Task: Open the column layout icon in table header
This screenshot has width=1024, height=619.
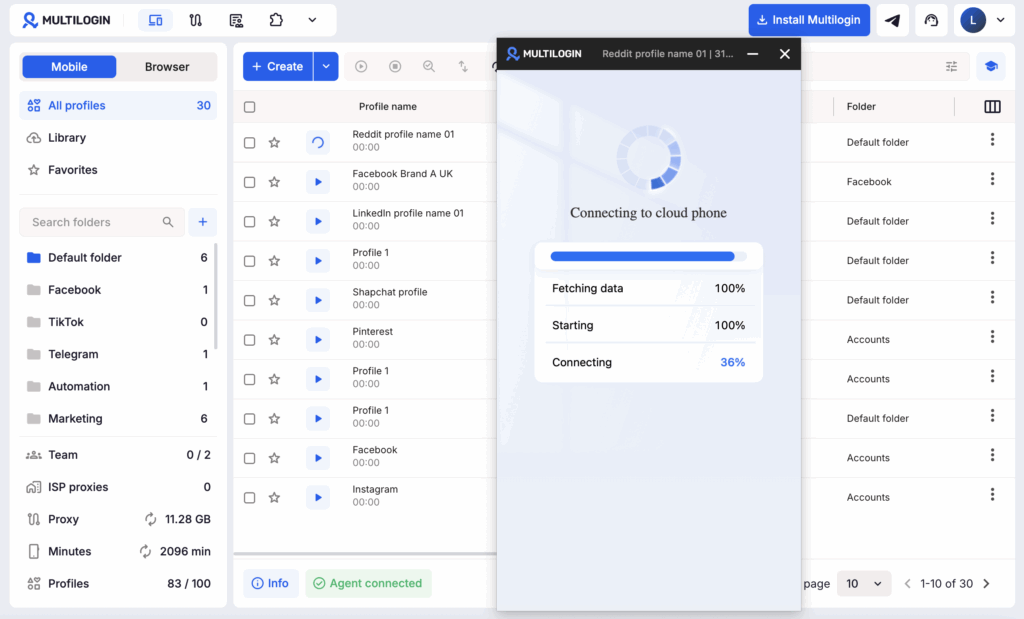Action: point(992,106)
